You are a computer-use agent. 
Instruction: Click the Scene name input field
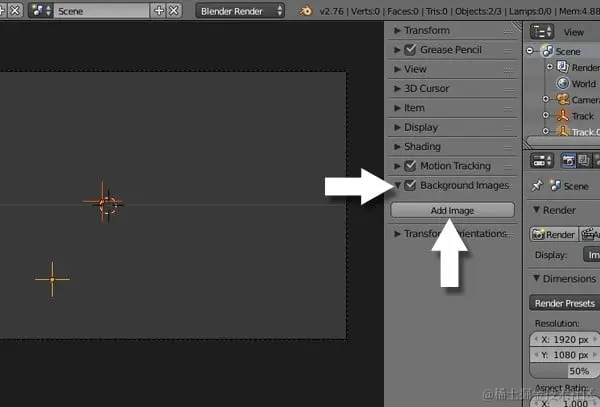[x=101, y=11]
